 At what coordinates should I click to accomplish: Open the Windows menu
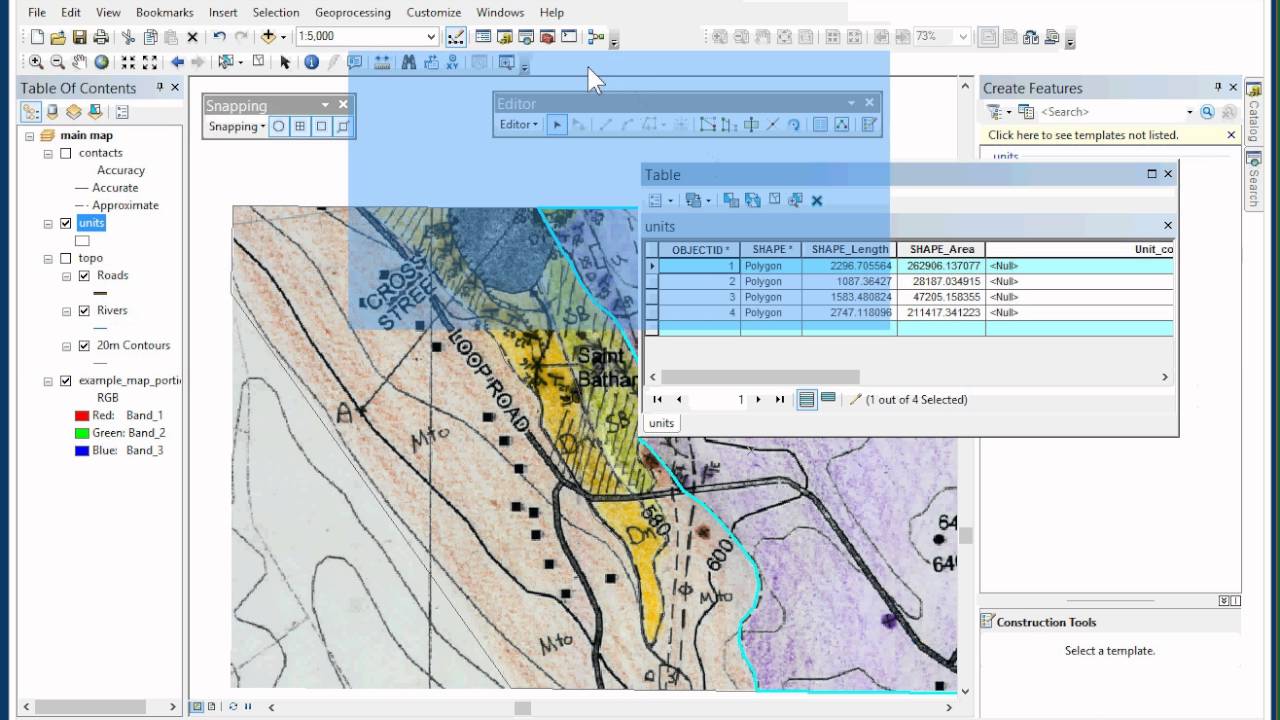[x=500, y=12]
